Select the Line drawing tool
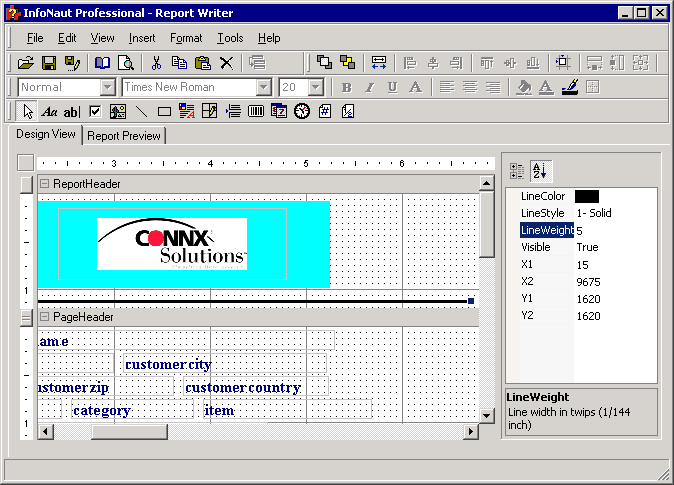Screen dimensions: 674x485 click(141, 112)
